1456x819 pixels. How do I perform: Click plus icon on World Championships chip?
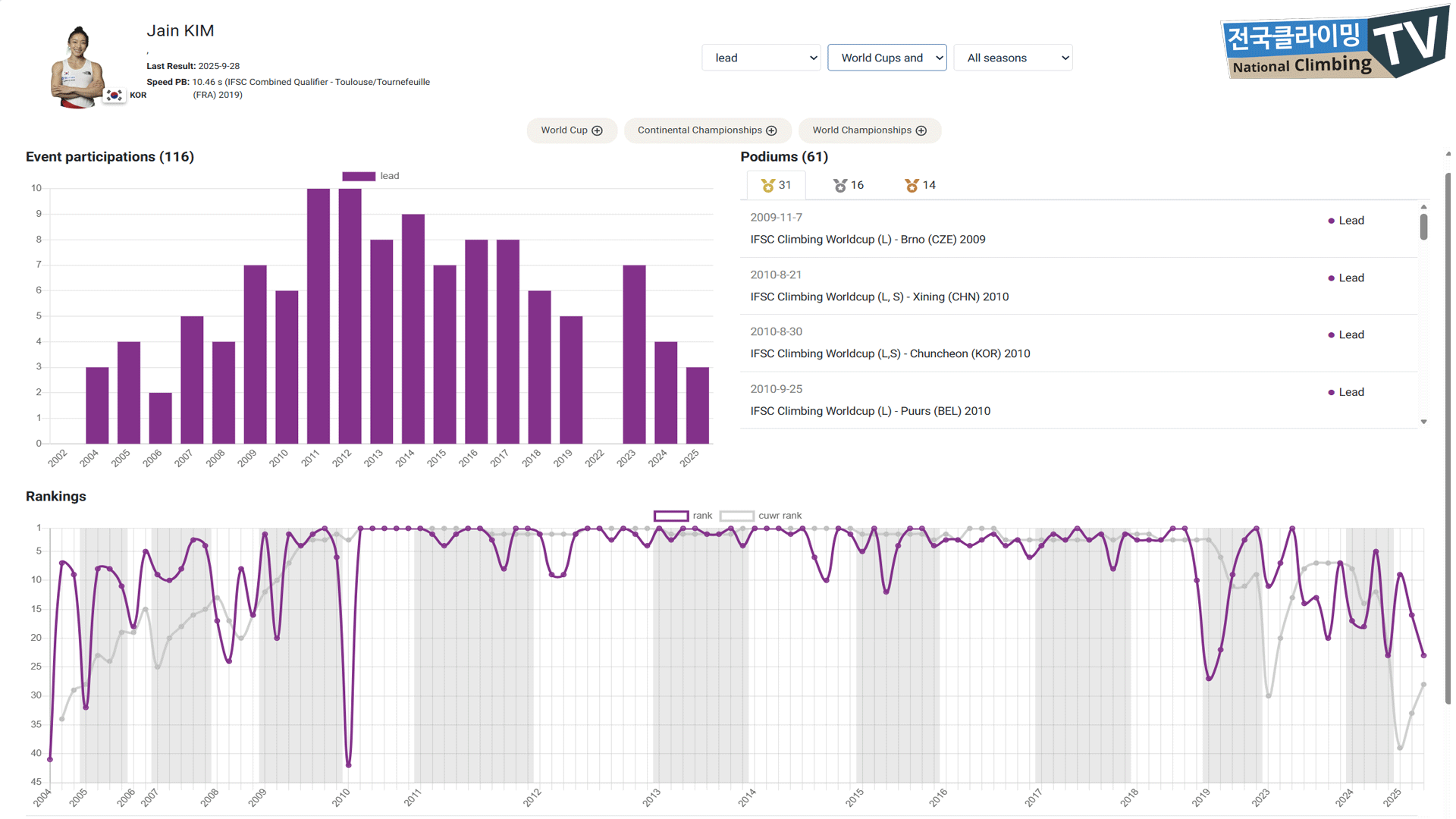921,130
